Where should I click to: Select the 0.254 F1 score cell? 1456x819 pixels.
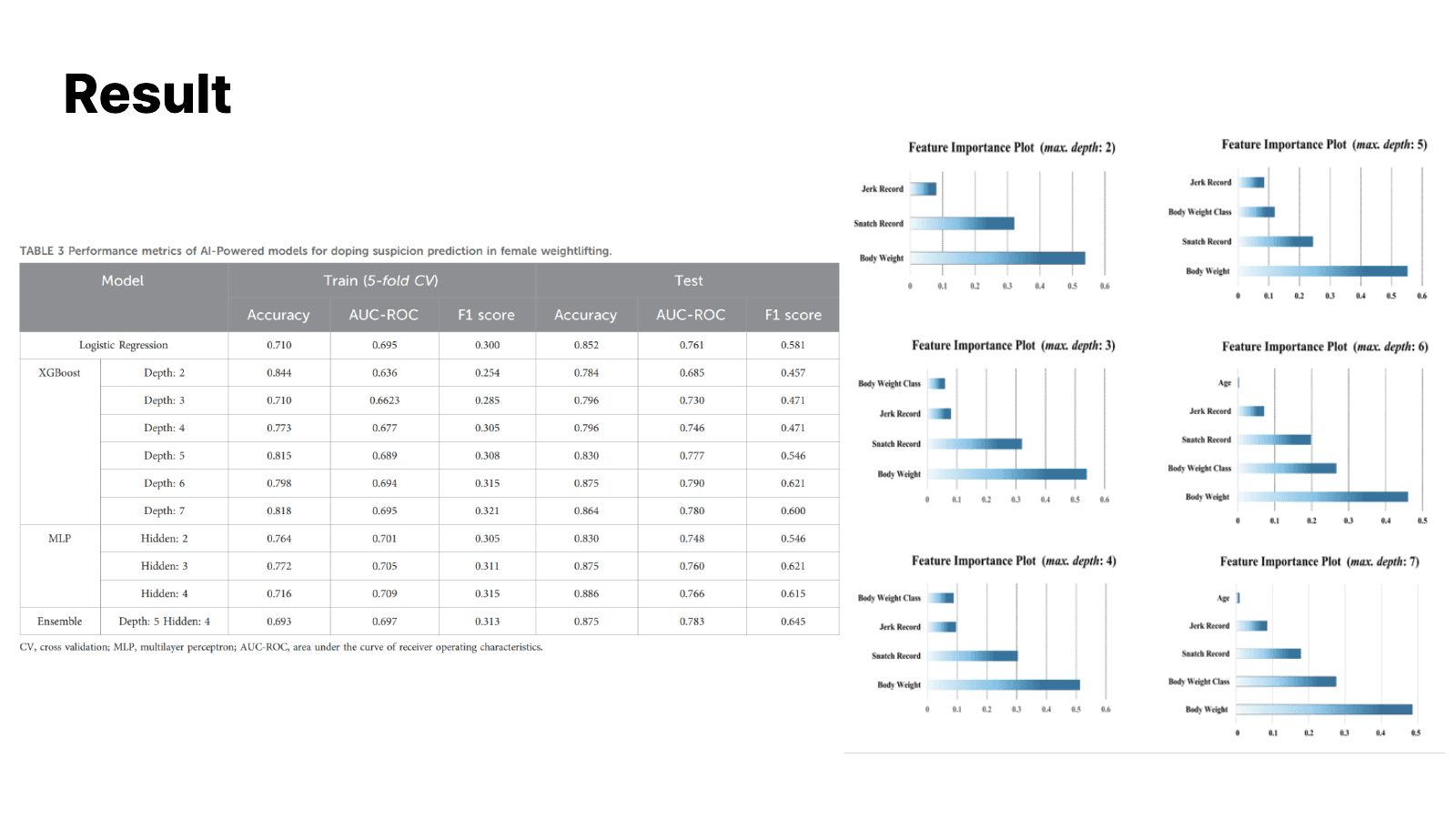click(x=487, y=373)
